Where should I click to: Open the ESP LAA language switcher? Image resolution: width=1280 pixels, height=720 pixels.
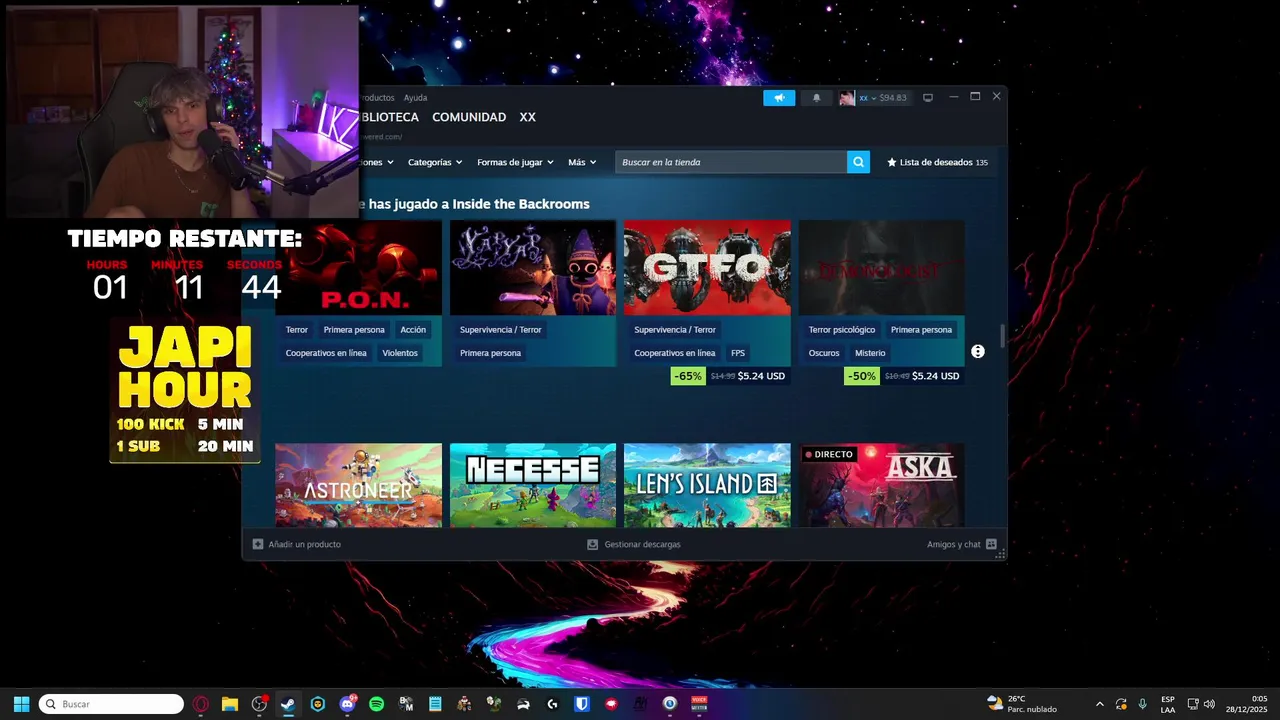[x=1167, y=704]
